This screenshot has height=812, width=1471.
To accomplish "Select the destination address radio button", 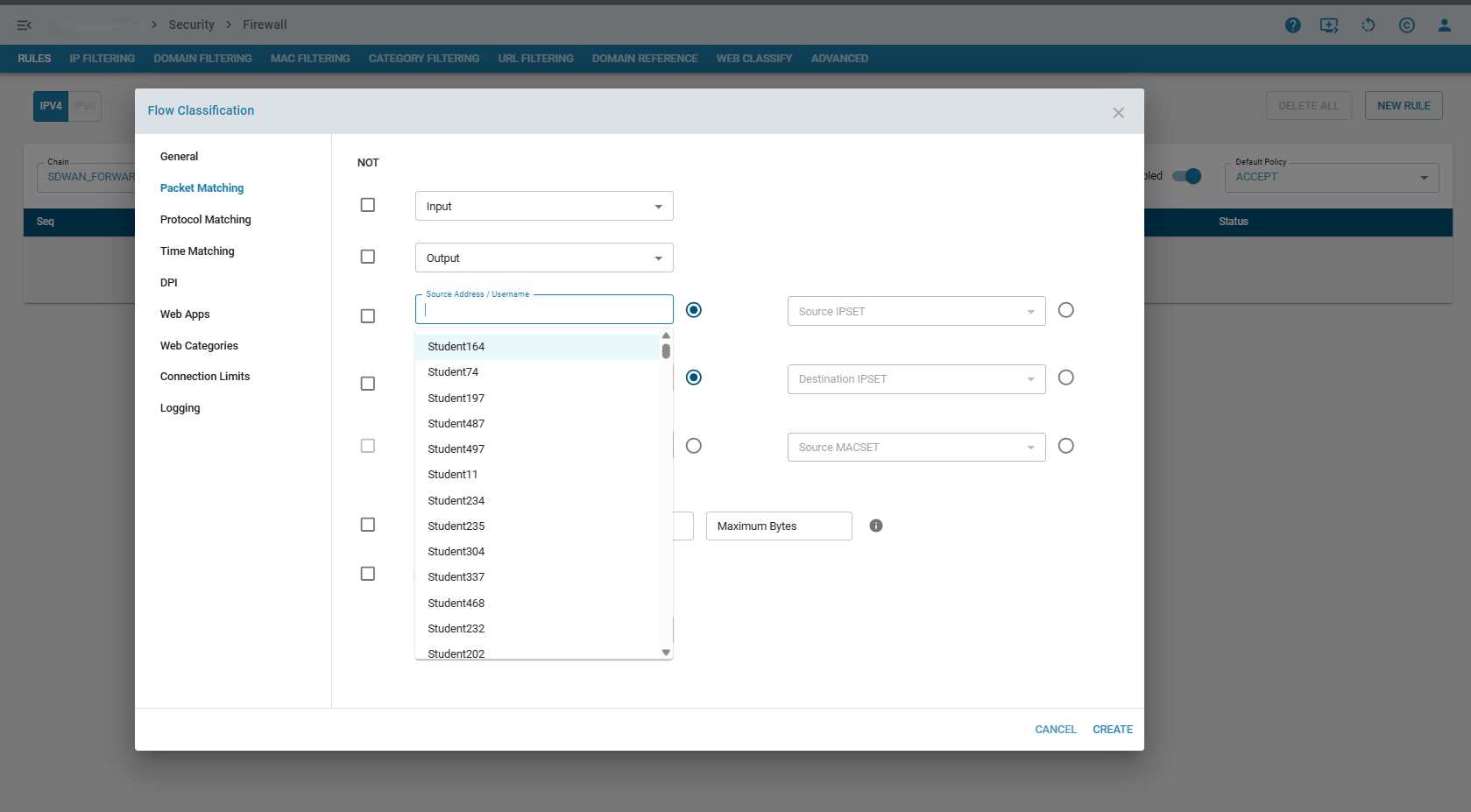I will pyautogui.click(x=694, y=378).
